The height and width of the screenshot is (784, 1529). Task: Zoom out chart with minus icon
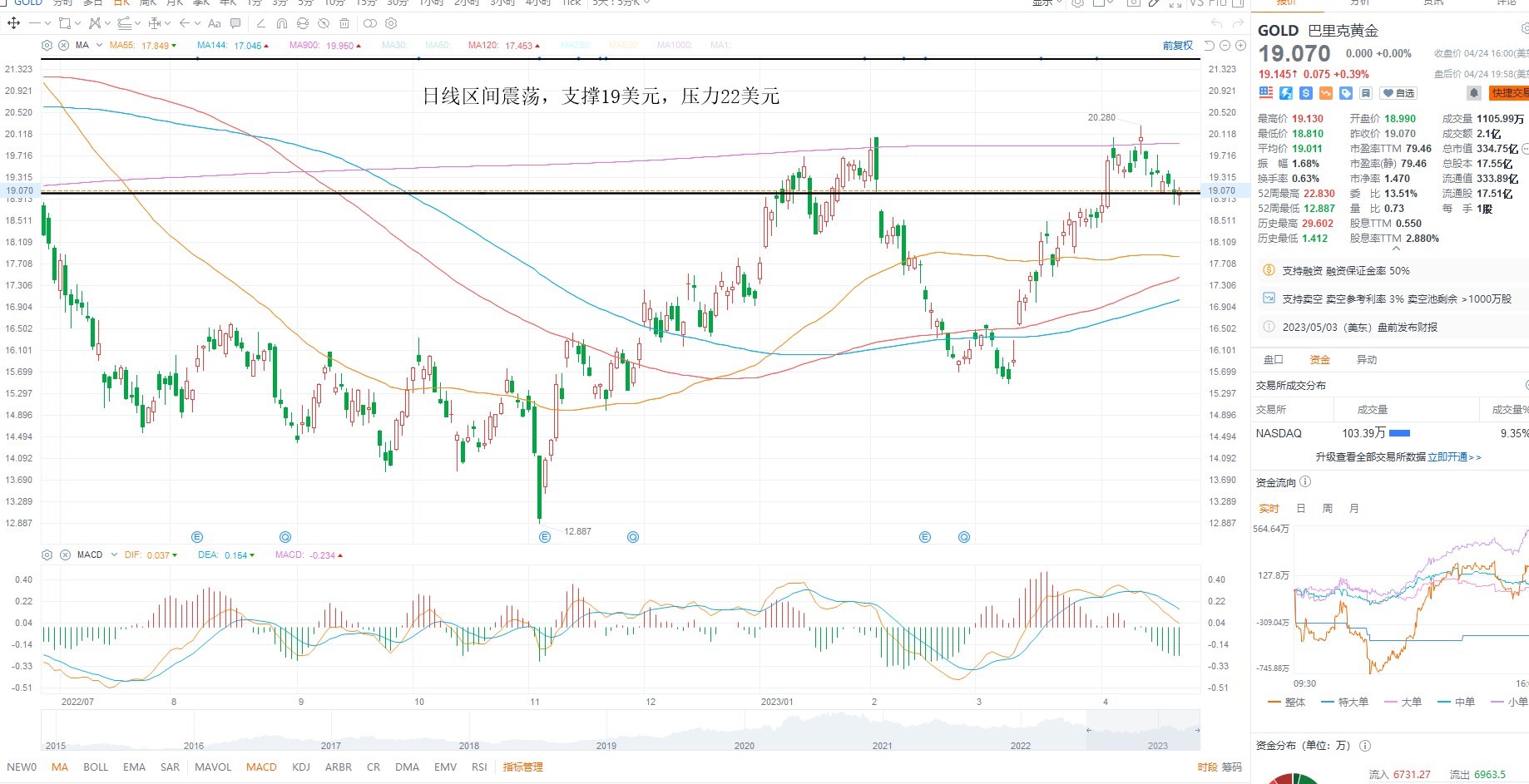click(1225, 45)
